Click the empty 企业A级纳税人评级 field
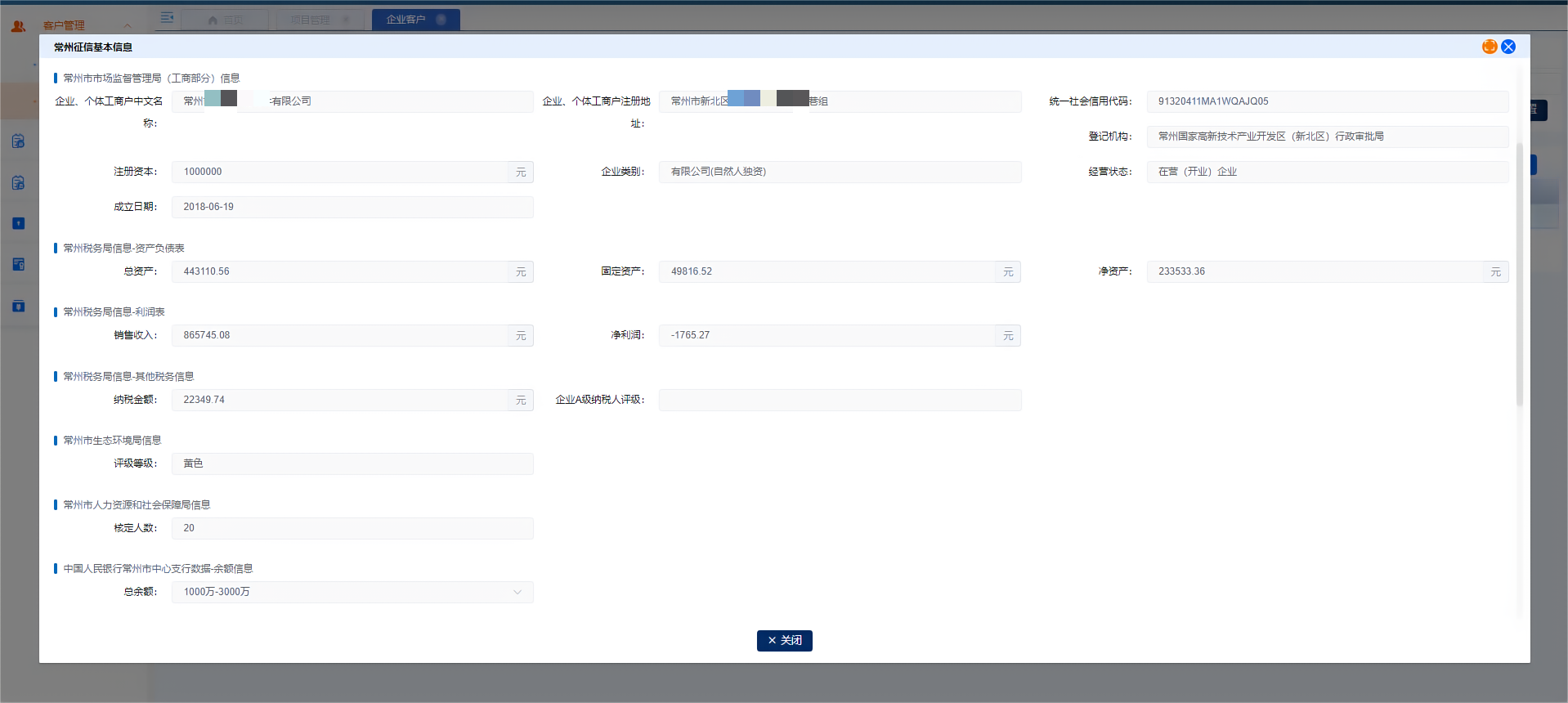This screenshot has width=1568, height=703. pyautogui.click(x=840, y=400)
